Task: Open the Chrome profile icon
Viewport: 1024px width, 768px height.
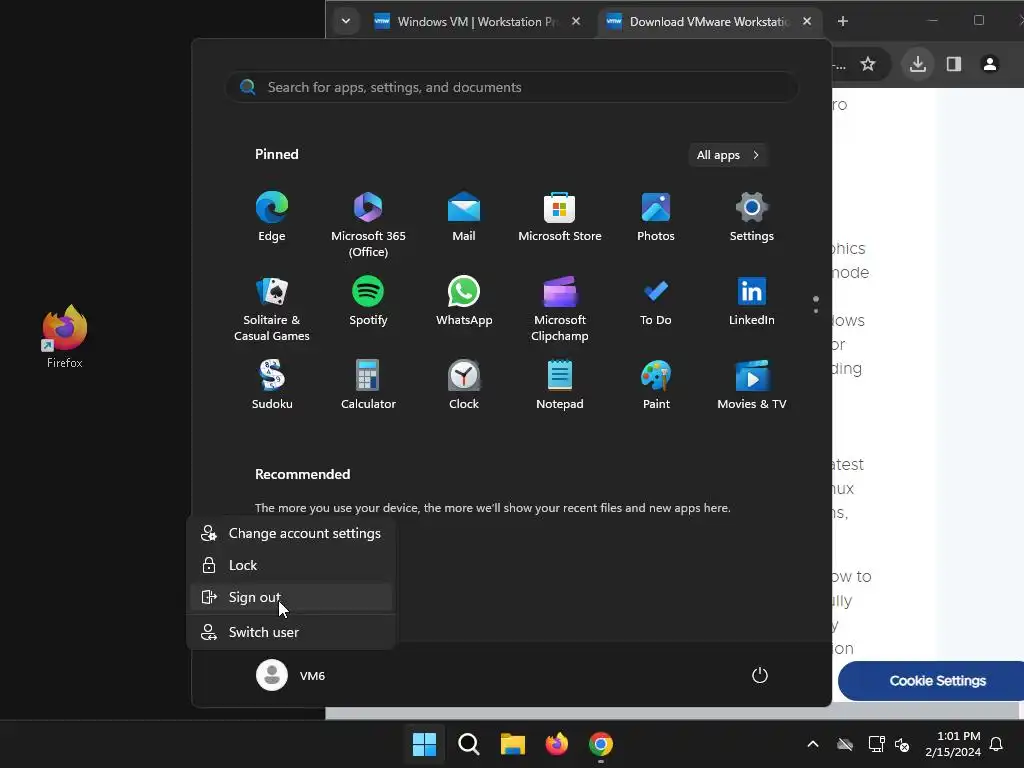Action: coord(989,64)
